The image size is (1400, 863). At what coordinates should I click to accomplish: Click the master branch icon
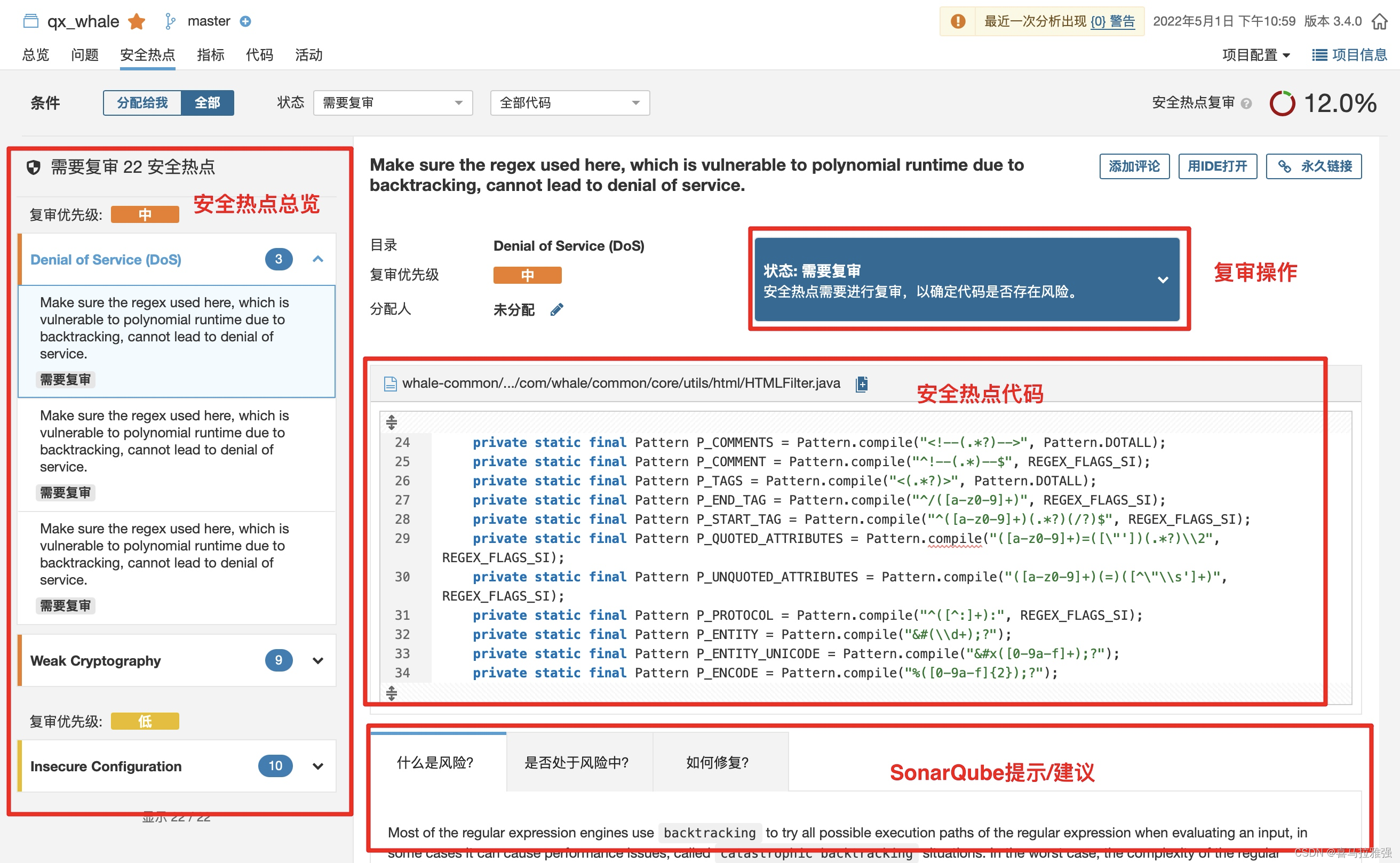170,21
